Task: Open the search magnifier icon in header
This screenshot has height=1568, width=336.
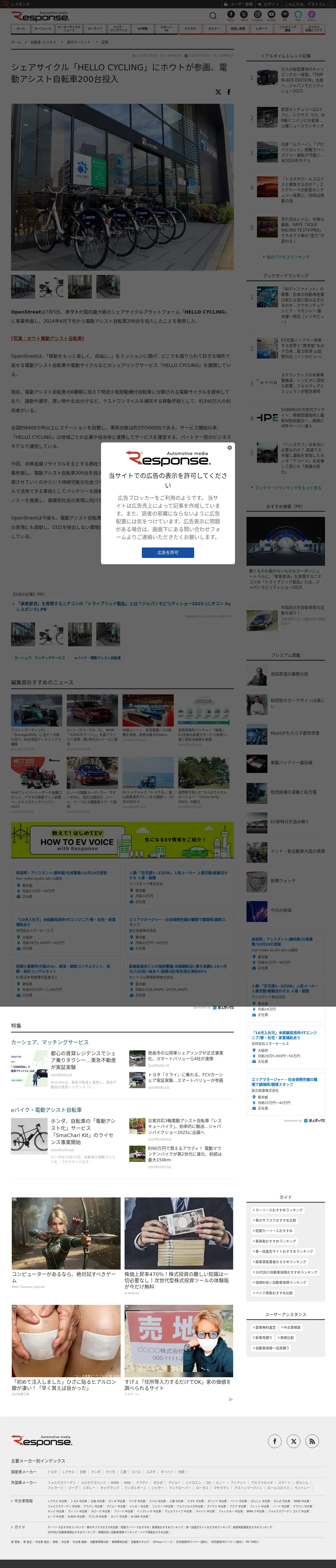Action: [x=213, y=16]
